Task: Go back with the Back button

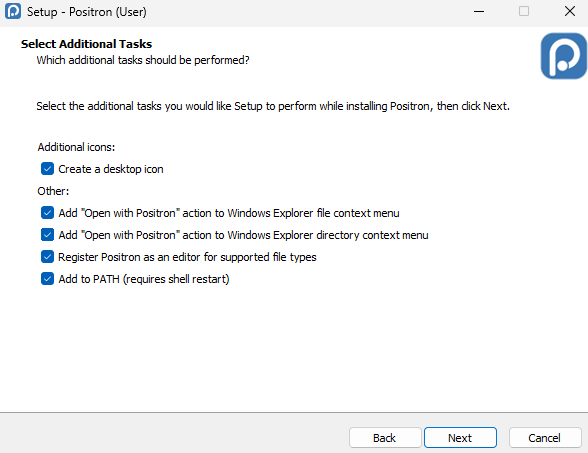Action: click(x=385, y=438)
